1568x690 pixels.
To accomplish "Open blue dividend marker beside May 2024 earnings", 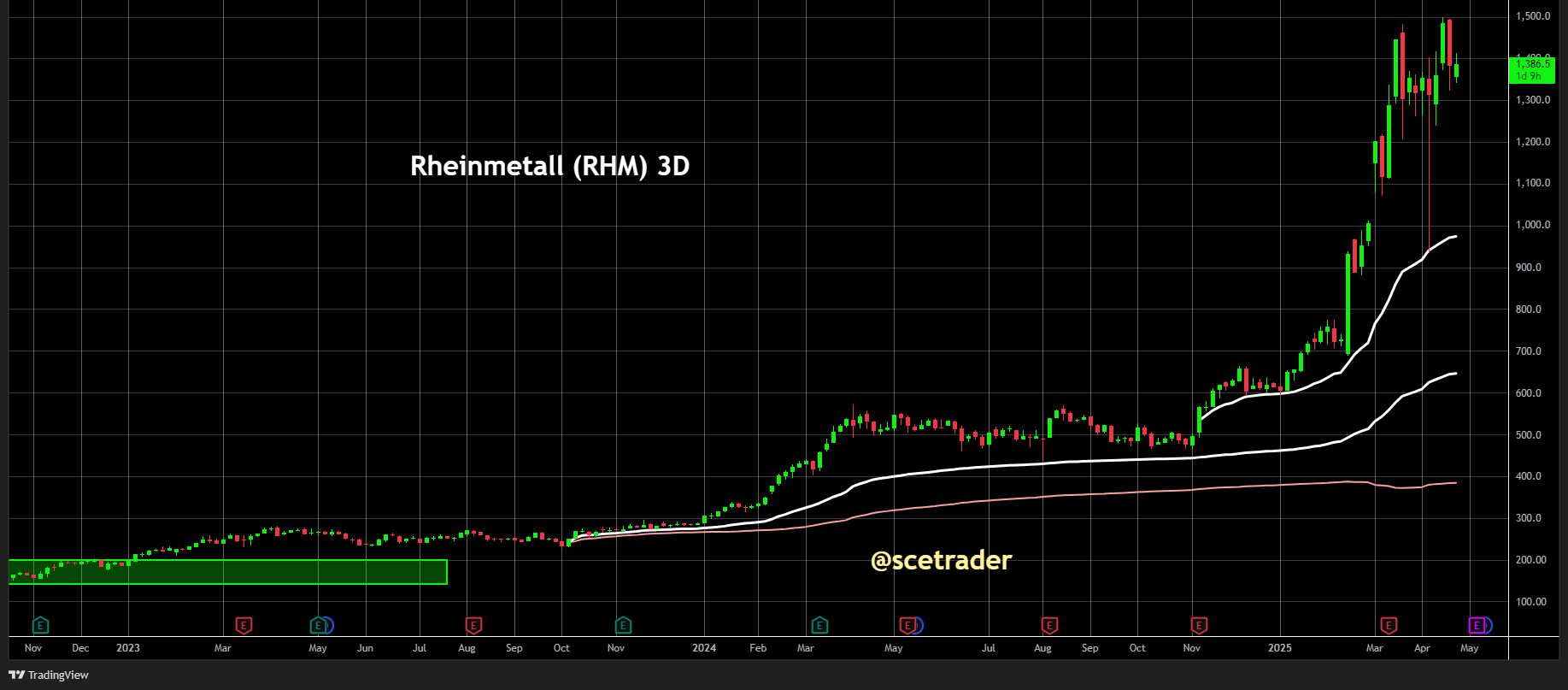I will 919,625.
